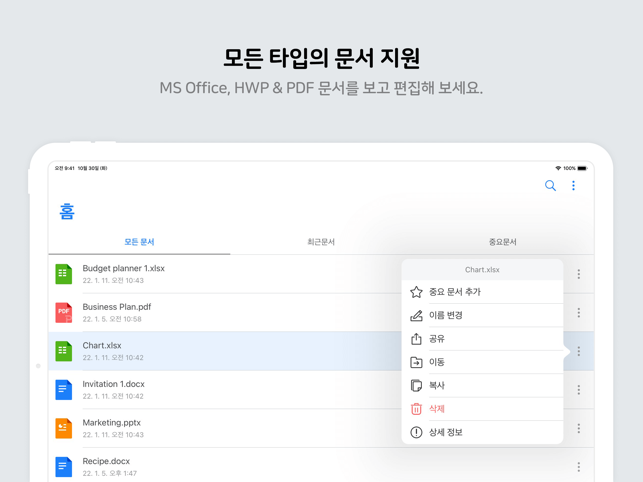The width and height of the screenshot is (643, 482).
Task: Switch to the 모든 문서 tab
Action: (x=139, y=242)
